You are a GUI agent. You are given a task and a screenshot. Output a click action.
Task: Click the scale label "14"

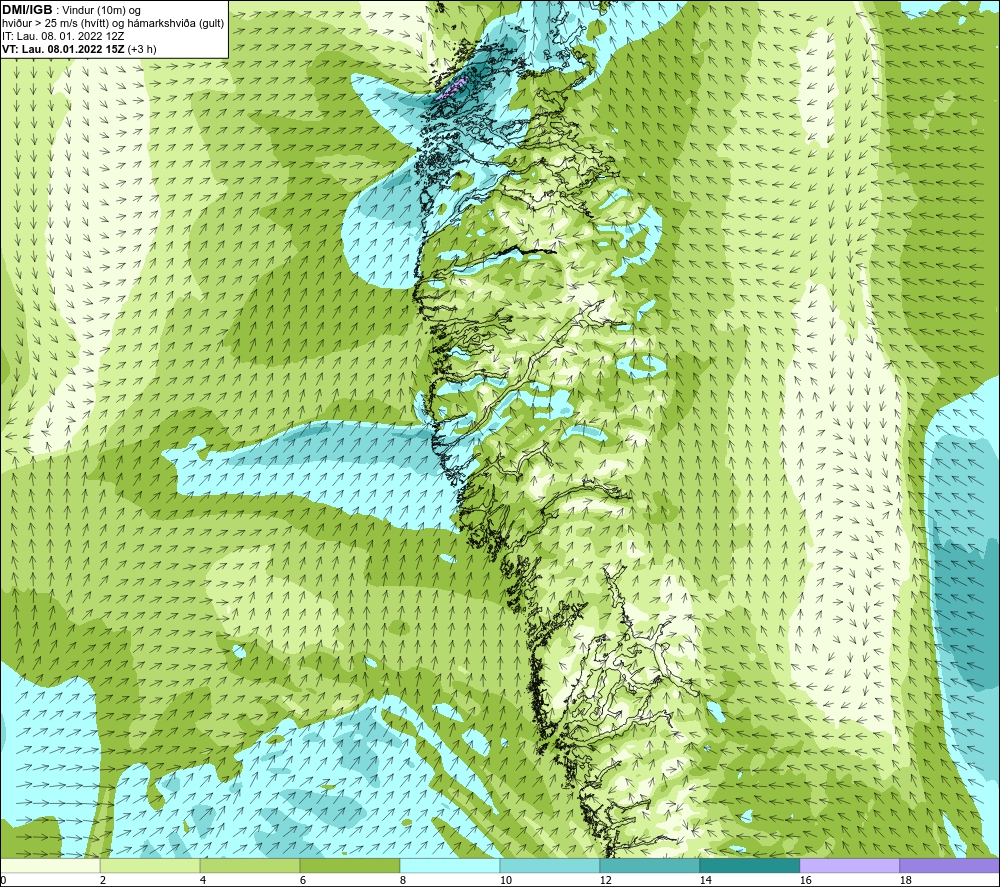pos(705,881)
